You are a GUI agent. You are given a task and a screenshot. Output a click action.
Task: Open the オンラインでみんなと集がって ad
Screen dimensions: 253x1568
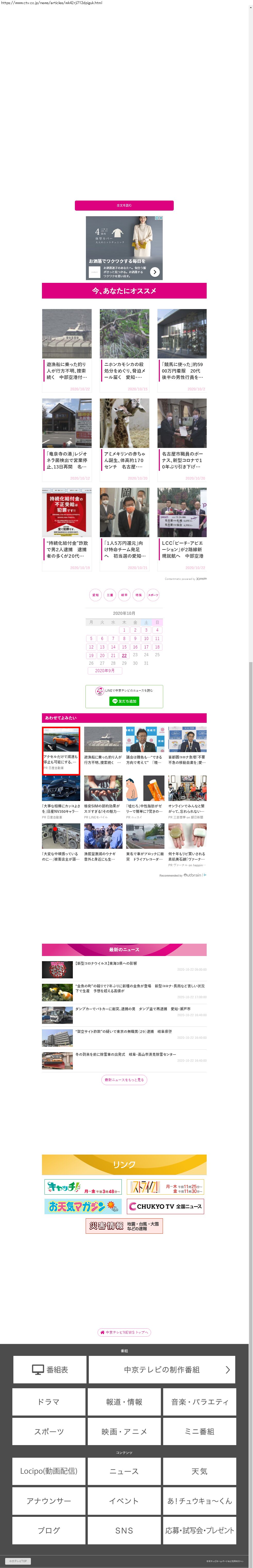(x=187, y=797)
